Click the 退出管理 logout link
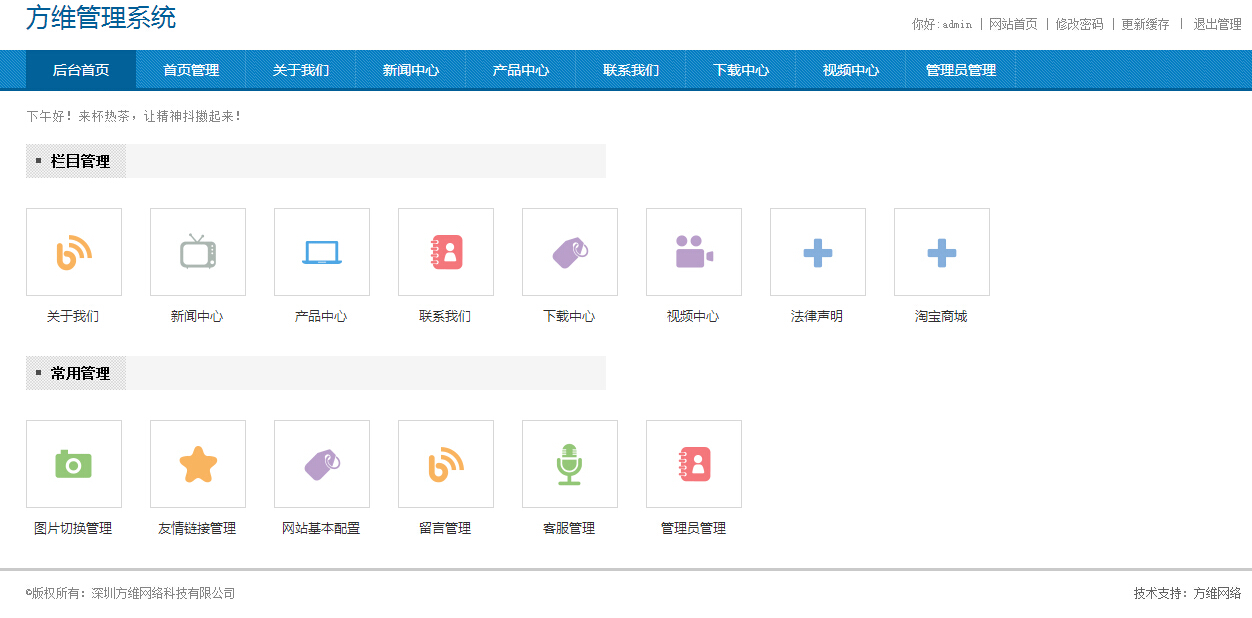This screenshot has width=1252, height=618. (x=1217, y=24)
